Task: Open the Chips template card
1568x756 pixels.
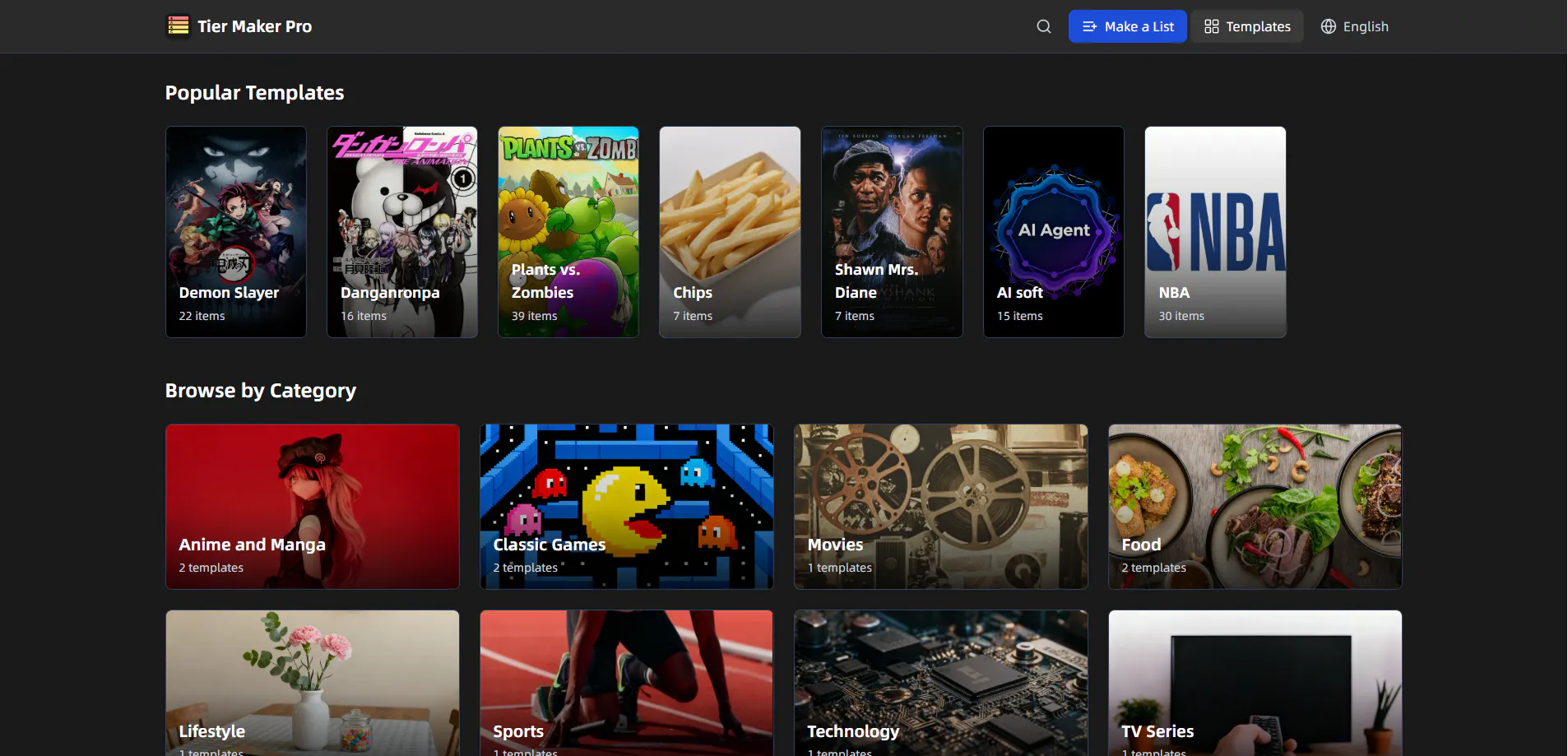Action: [730, 232]
